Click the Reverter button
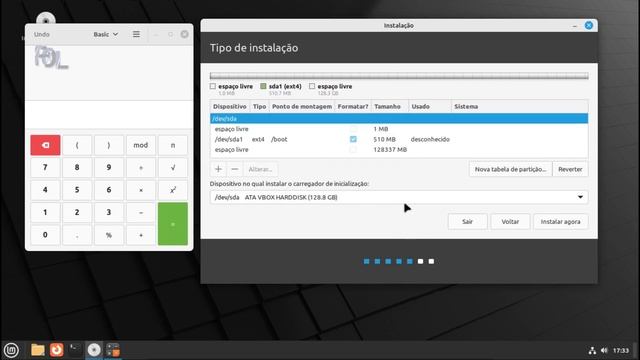Viewport: 640px width, 360px height. click(570, 169)
